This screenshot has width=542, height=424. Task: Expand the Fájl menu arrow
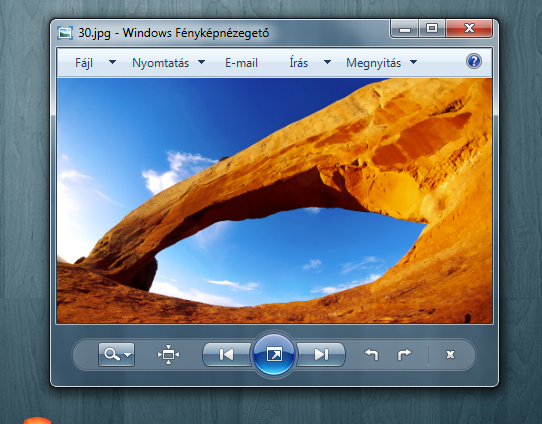112,62
